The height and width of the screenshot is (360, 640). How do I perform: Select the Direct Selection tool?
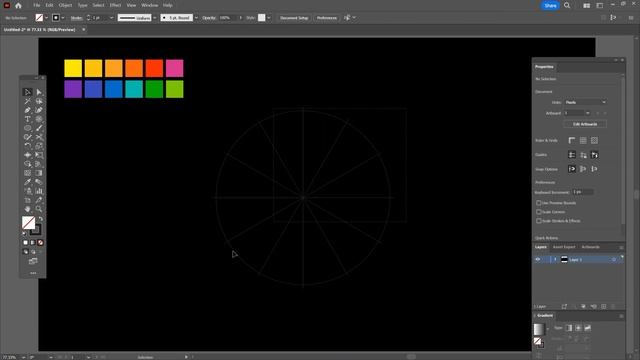tap(39, 92)
